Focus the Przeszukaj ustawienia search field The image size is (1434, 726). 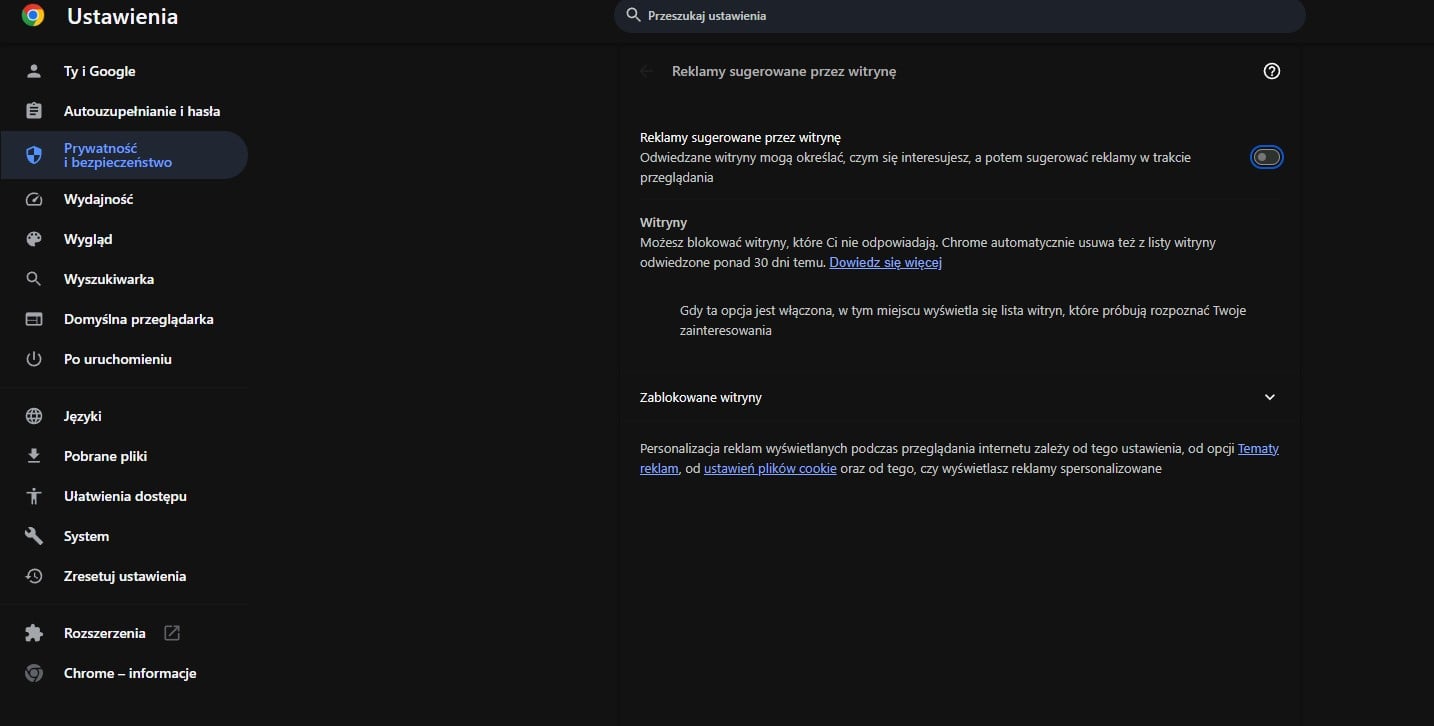pos(960,16)
